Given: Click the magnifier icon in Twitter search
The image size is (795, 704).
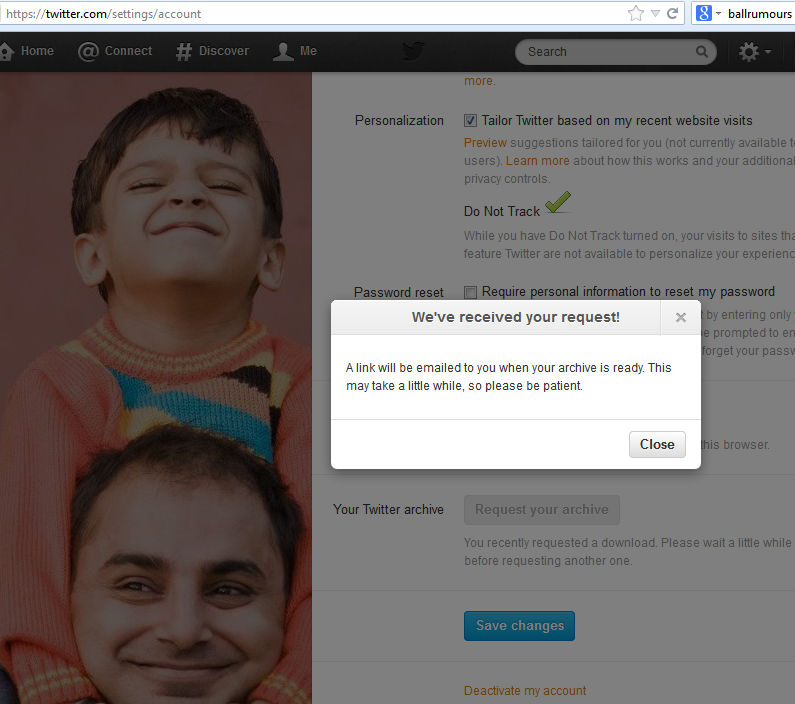Looking at the screenshot, I should [702, 52].
